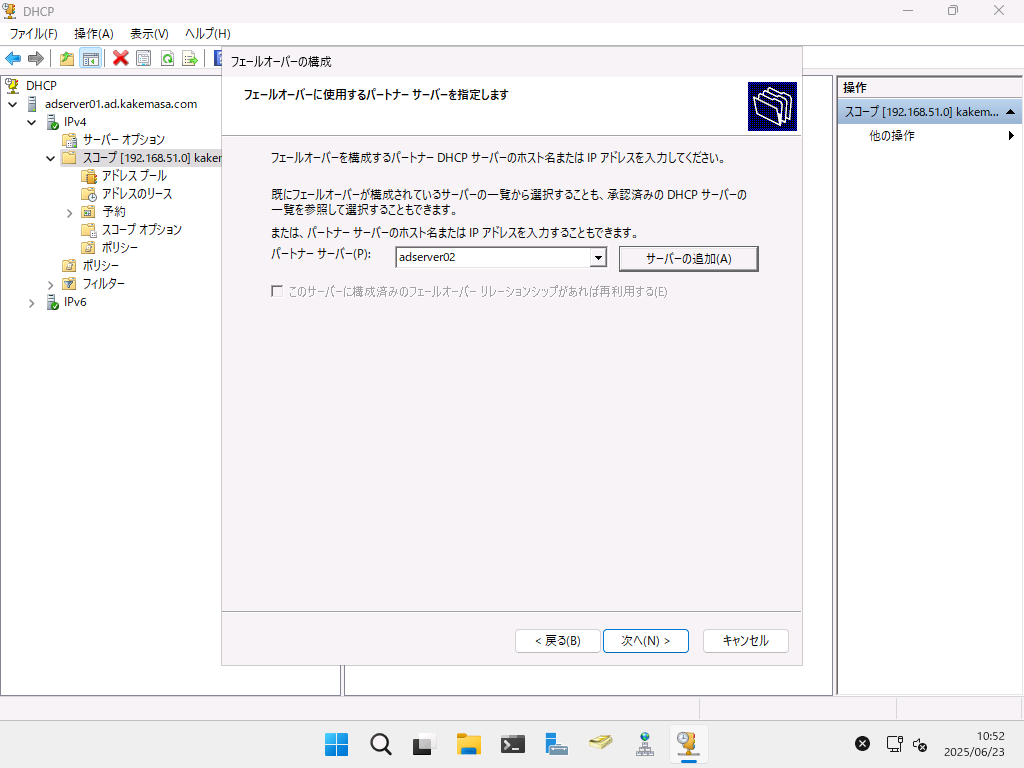Select the アドレスのリース tree item
This screenshot has width=1024, height=768.
tap(137, 194)
